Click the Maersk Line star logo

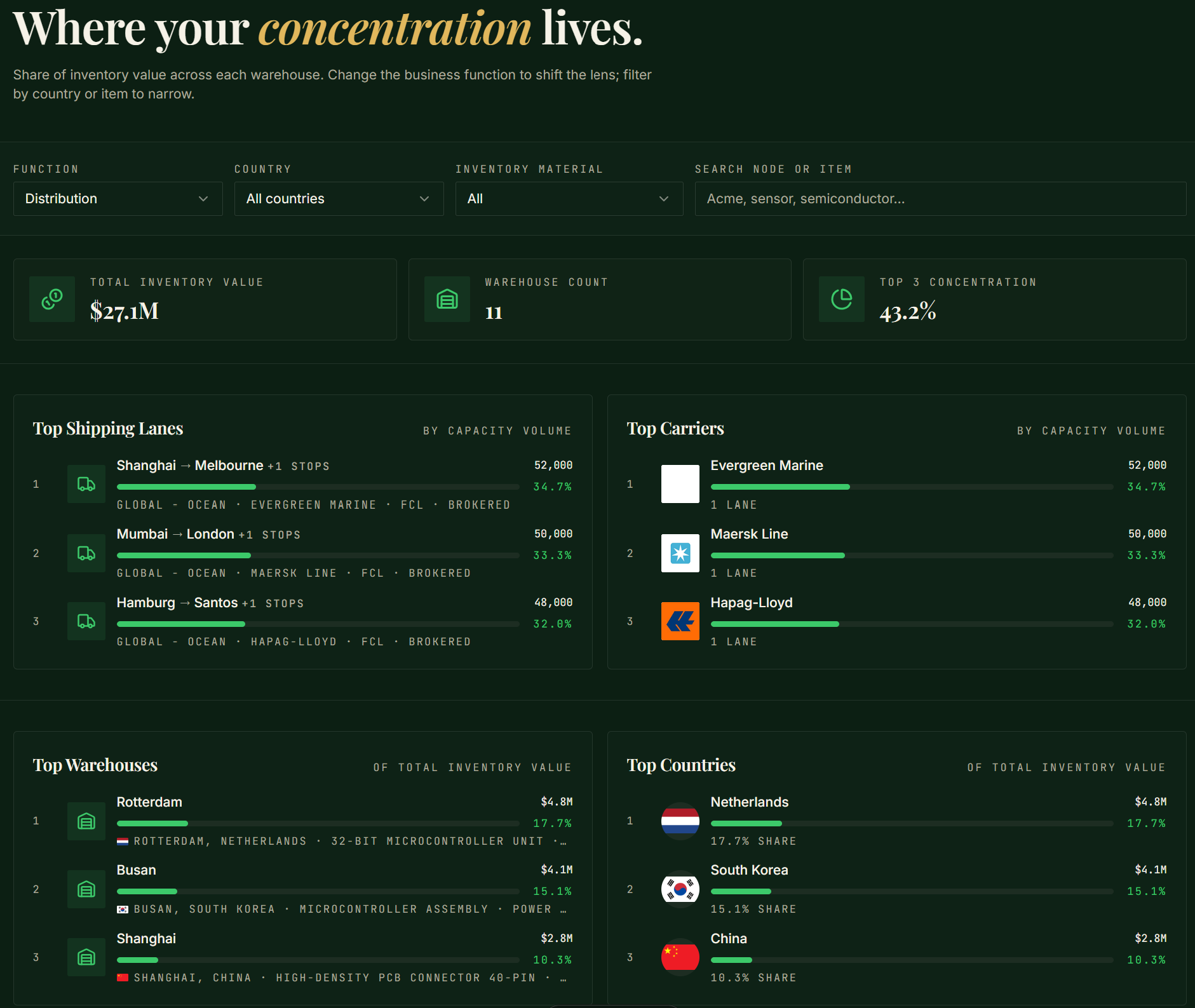click(x=680, y=553)
